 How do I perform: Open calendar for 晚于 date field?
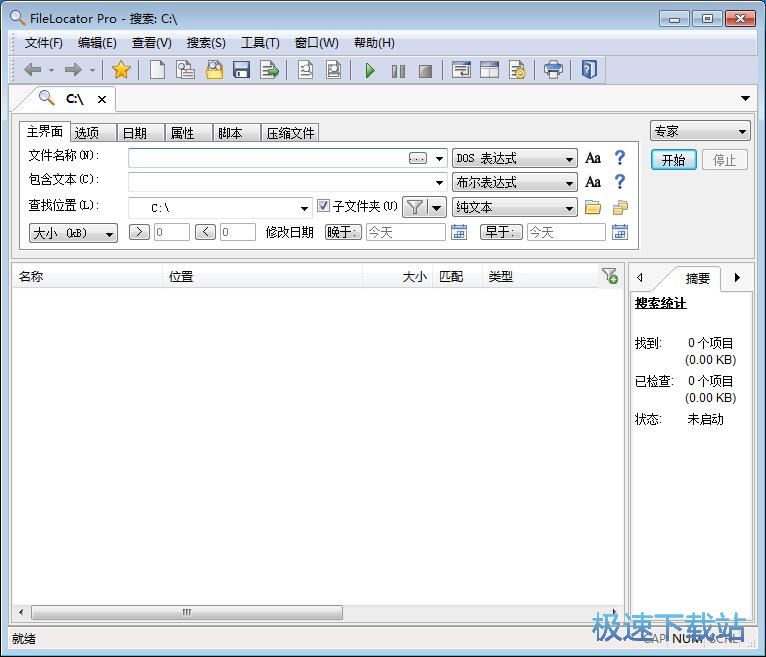click(x=459, y=232)
